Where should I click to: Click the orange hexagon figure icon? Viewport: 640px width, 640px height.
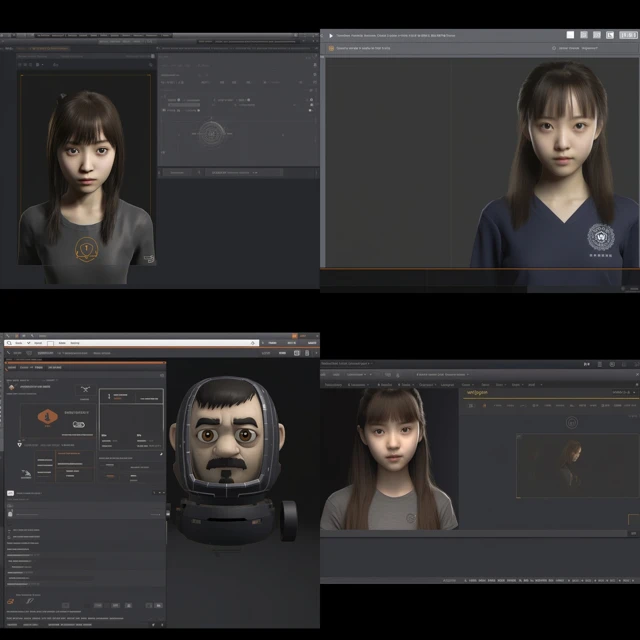47,417
